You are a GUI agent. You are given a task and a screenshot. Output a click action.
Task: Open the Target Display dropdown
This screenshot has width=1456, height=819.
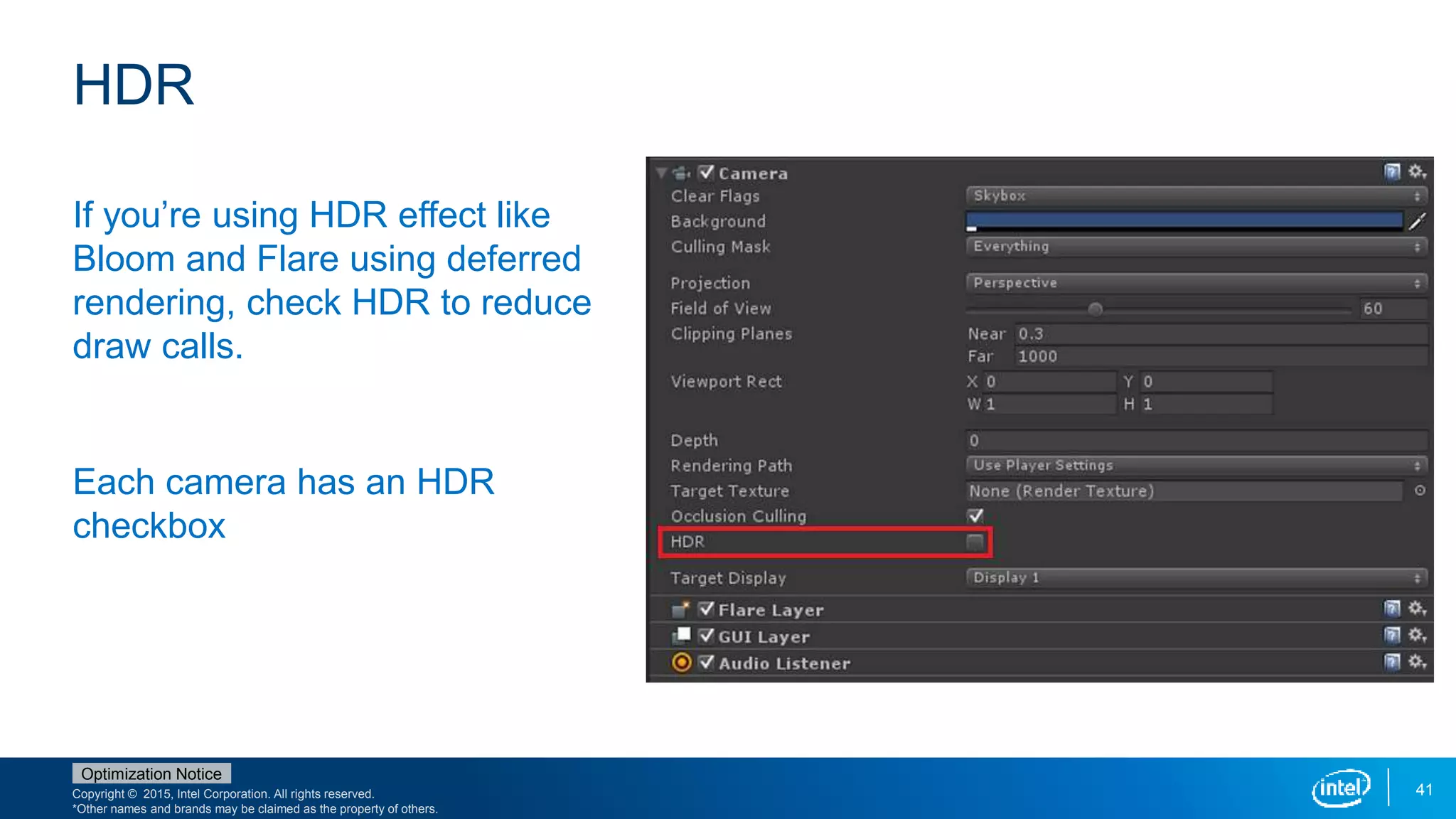(x=1196, y=578)
